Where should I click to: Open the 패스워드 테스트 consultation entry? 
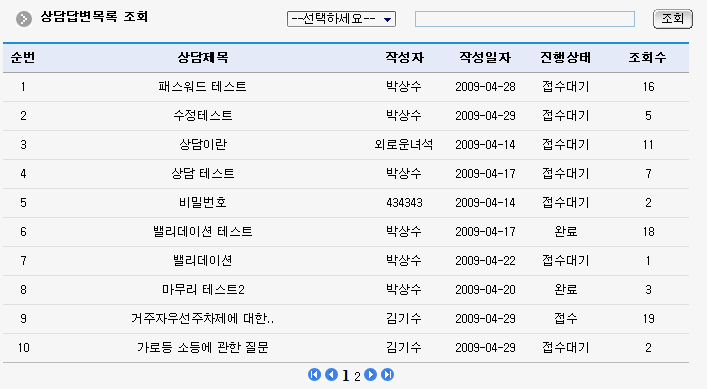(x=202, y=87)
